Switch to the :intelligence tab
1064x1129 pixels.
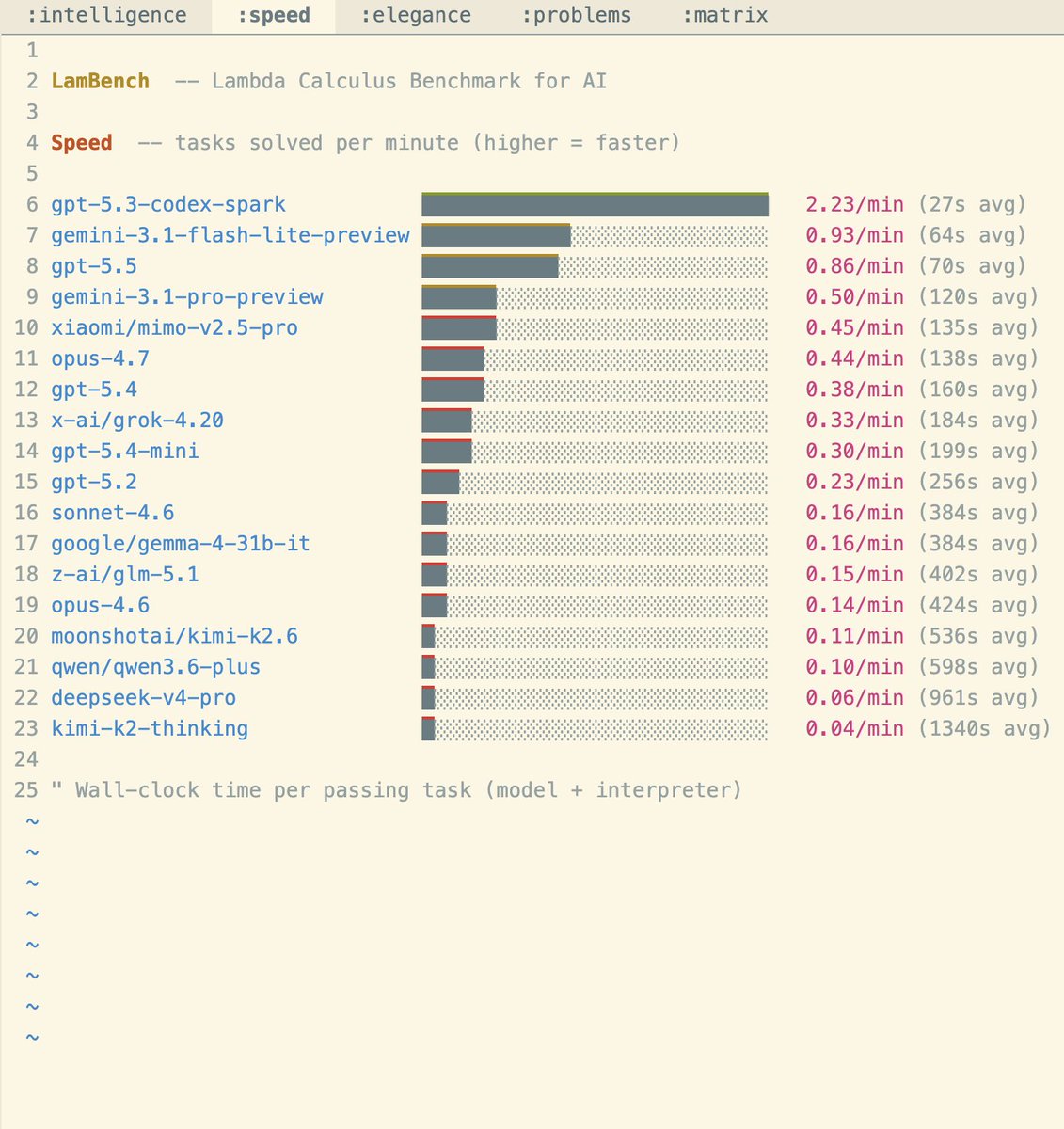tap(106, 16)
